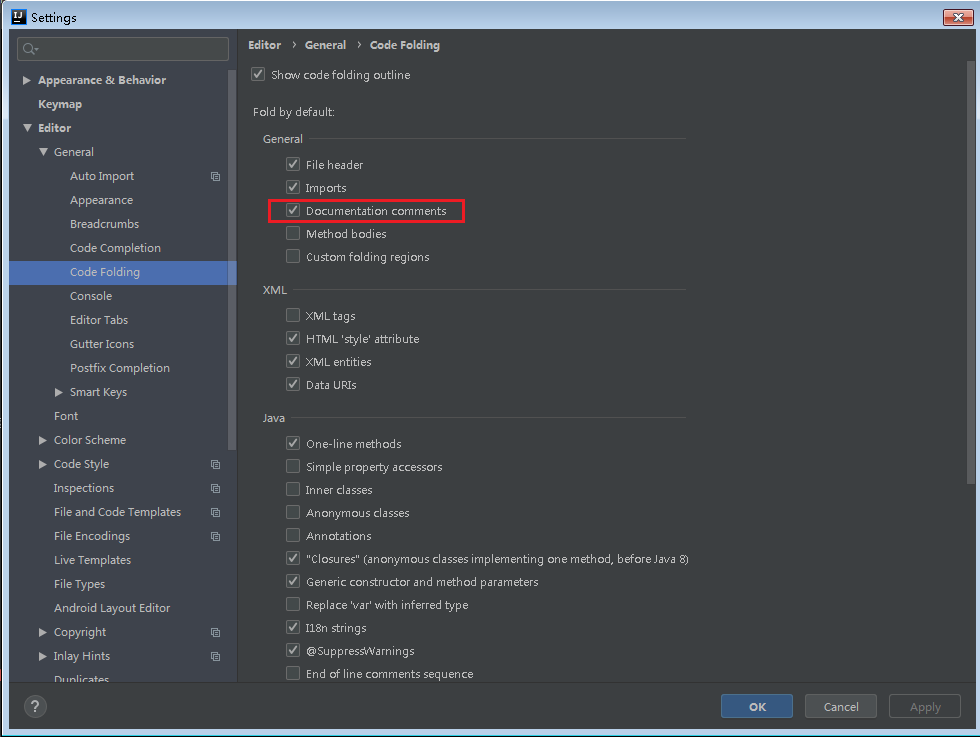Click the icon beside Copyright

215,632
